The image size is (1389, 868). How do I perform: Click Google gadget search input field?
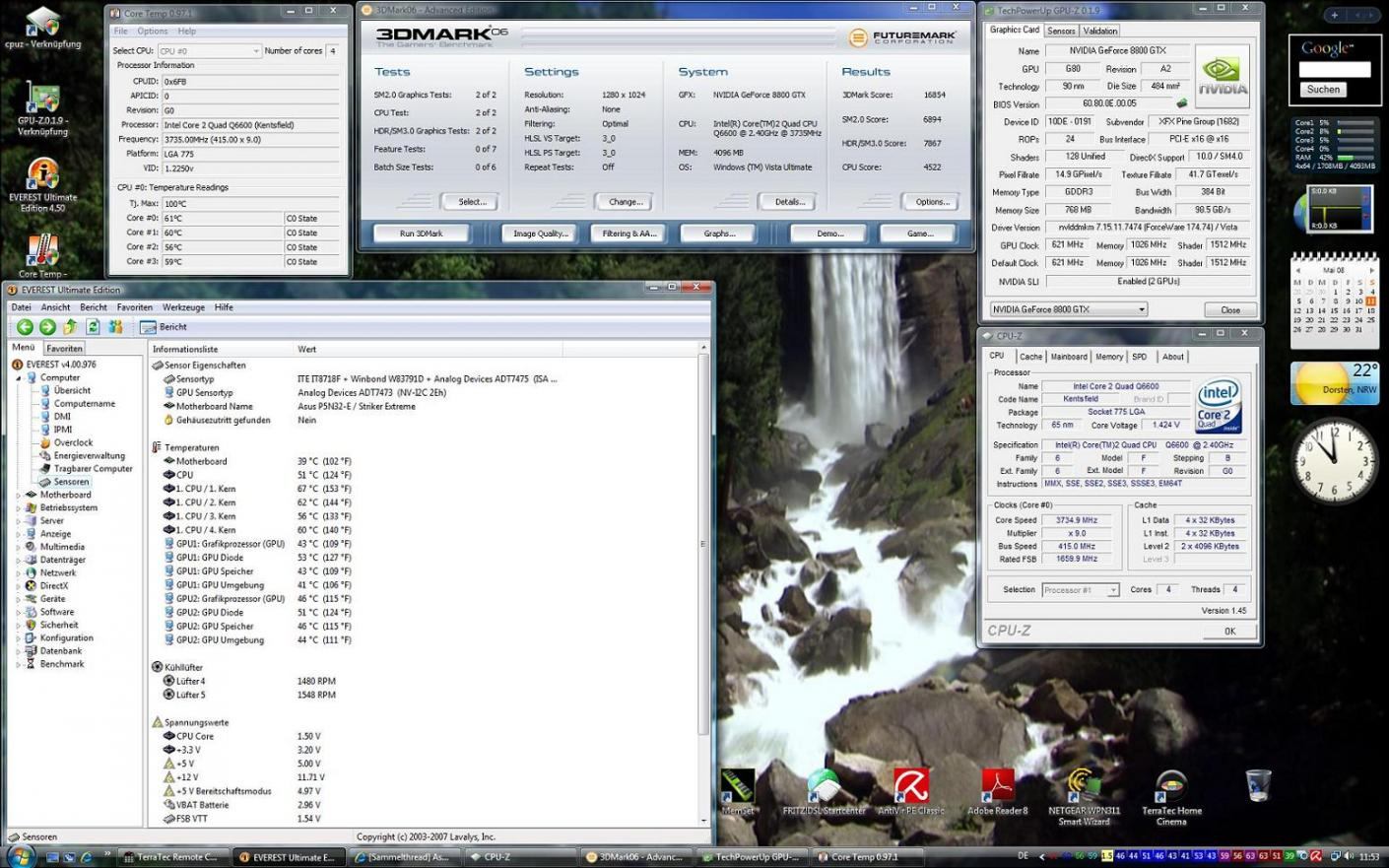[x=1335, y=70]
